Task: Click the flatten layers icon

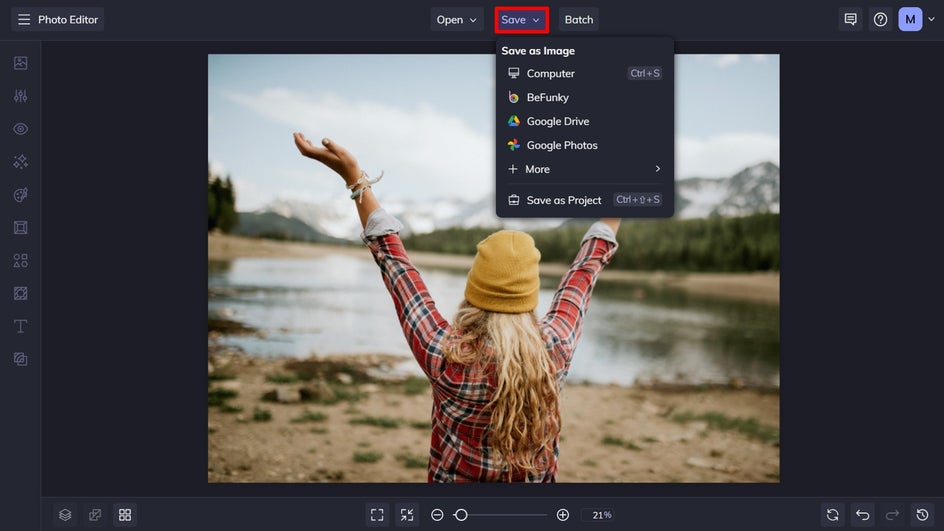Action: (95, 515)
